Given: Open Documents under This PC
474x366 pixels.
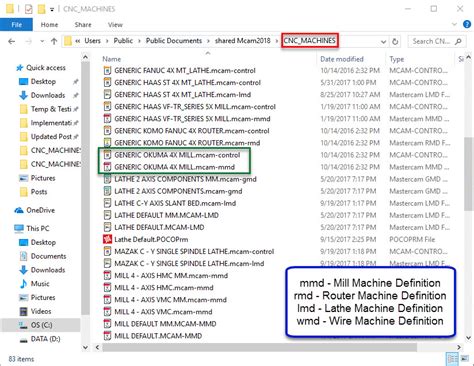Looking at the screenshot, I should pos(48,256).
